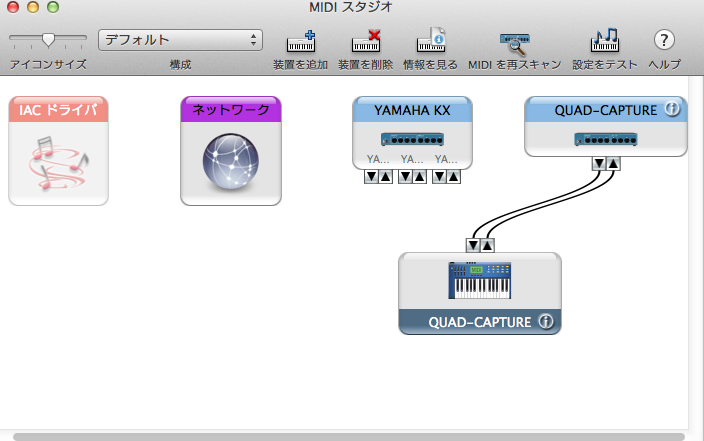Click second YAMAHA KX port input arrow
Screen dimensions: 704x441
pos(405,176)
